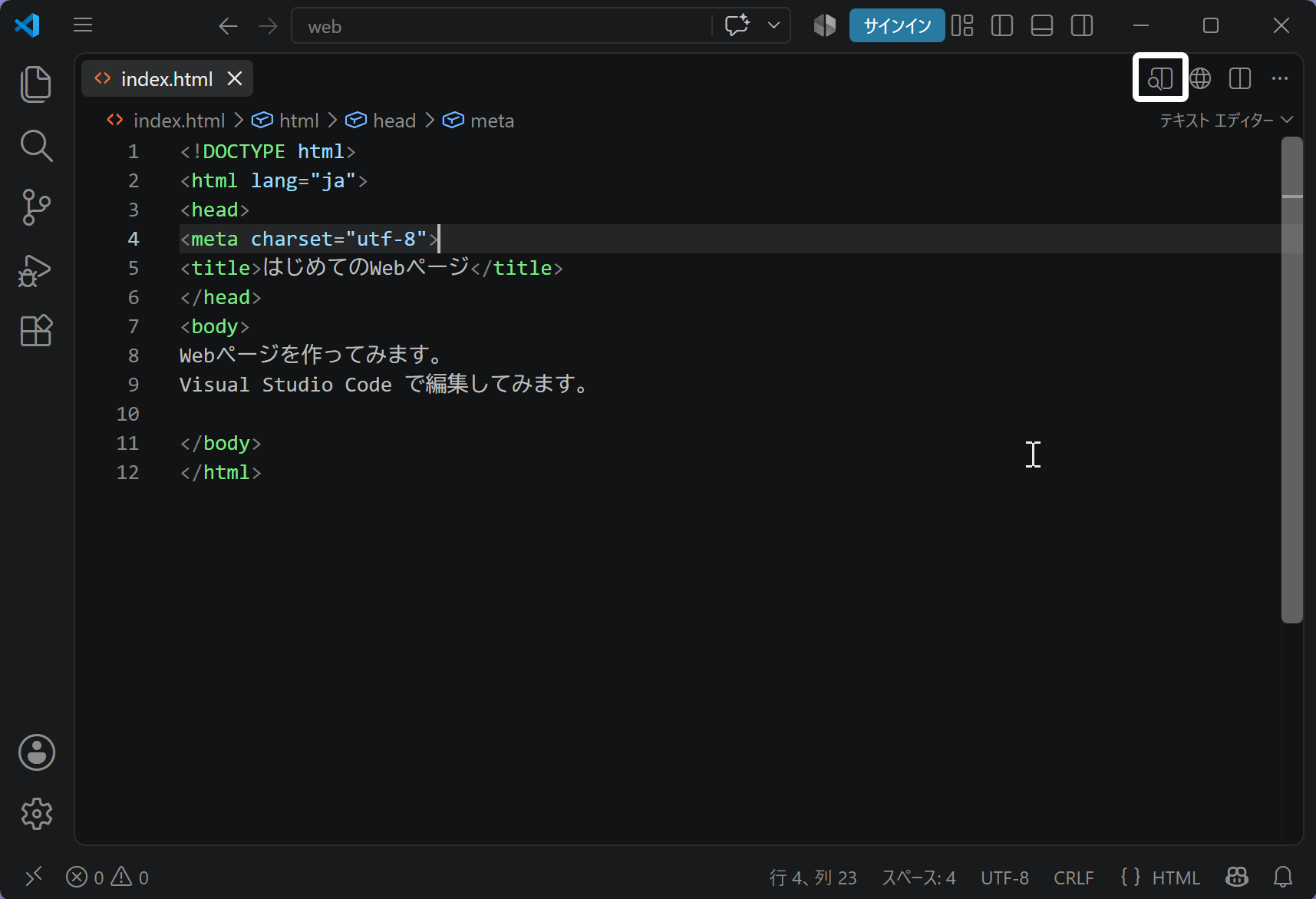Screen dimensions: 1316x899
Task: Click the サインイン button
Action: coord(897,25)
